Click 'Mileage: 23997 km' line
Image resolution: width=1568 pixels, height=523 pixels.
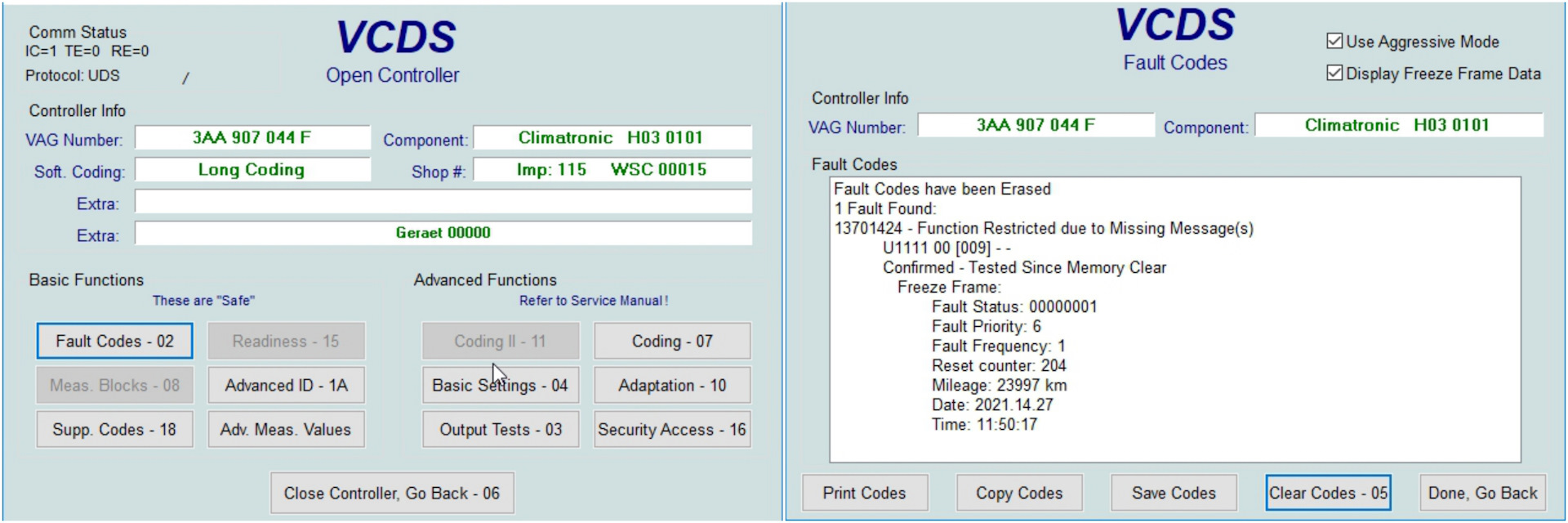click(x=999, y=385)
